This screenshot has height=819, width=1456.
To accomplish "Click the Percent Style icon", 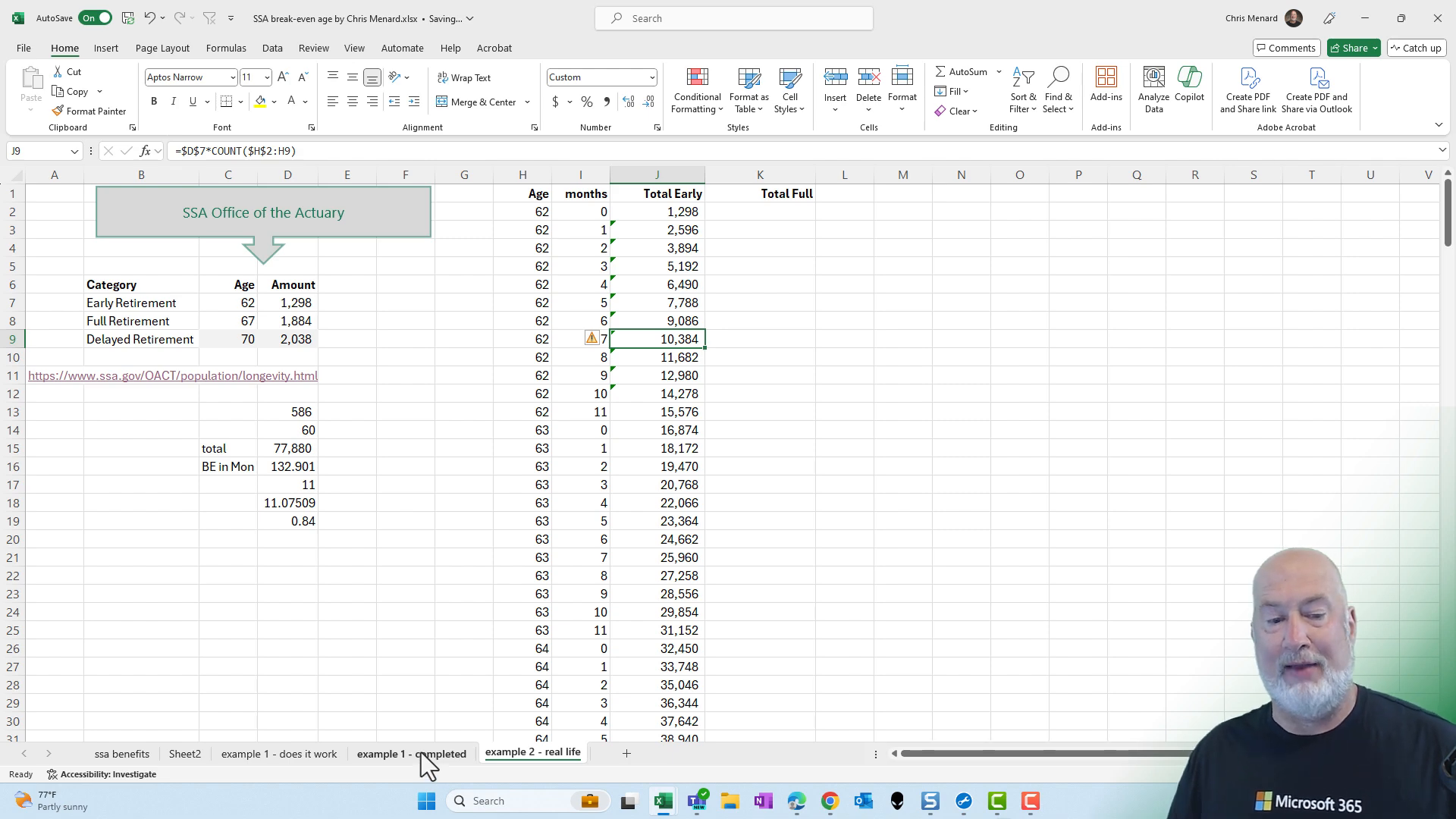I will click(586, 102).
